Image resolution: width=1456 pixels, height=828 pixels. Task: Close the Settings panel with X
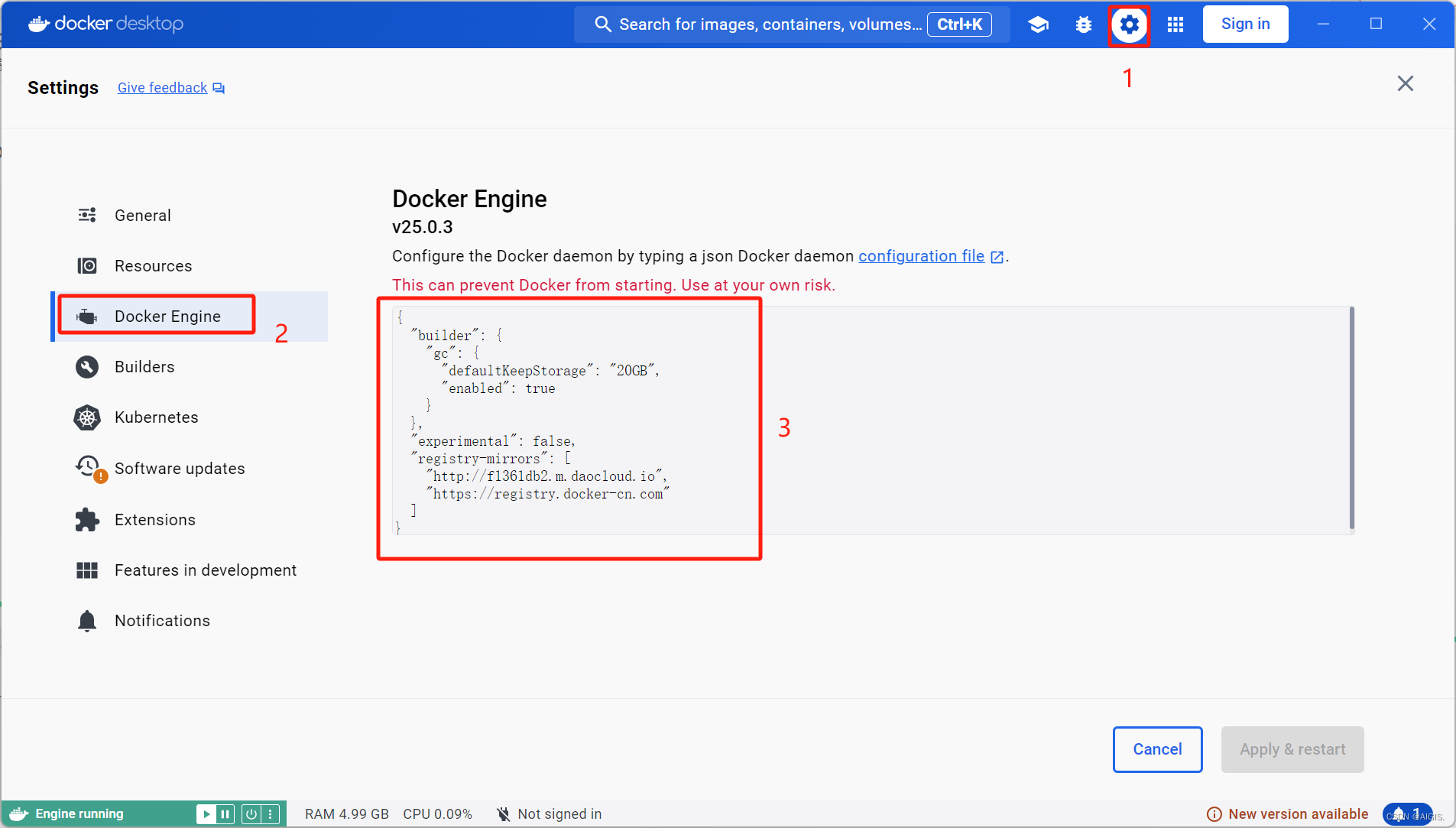click(x=1405, y=83)
